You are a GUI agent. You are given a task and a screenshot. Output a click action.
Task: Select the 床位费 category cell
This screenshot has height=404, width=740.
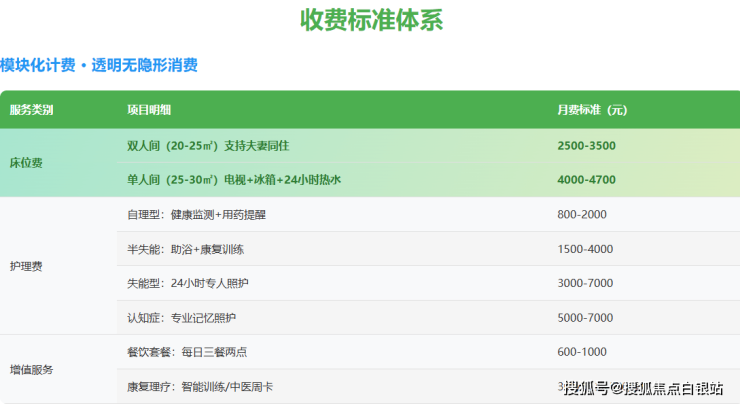pyautogui.click(x=26, y=162)
